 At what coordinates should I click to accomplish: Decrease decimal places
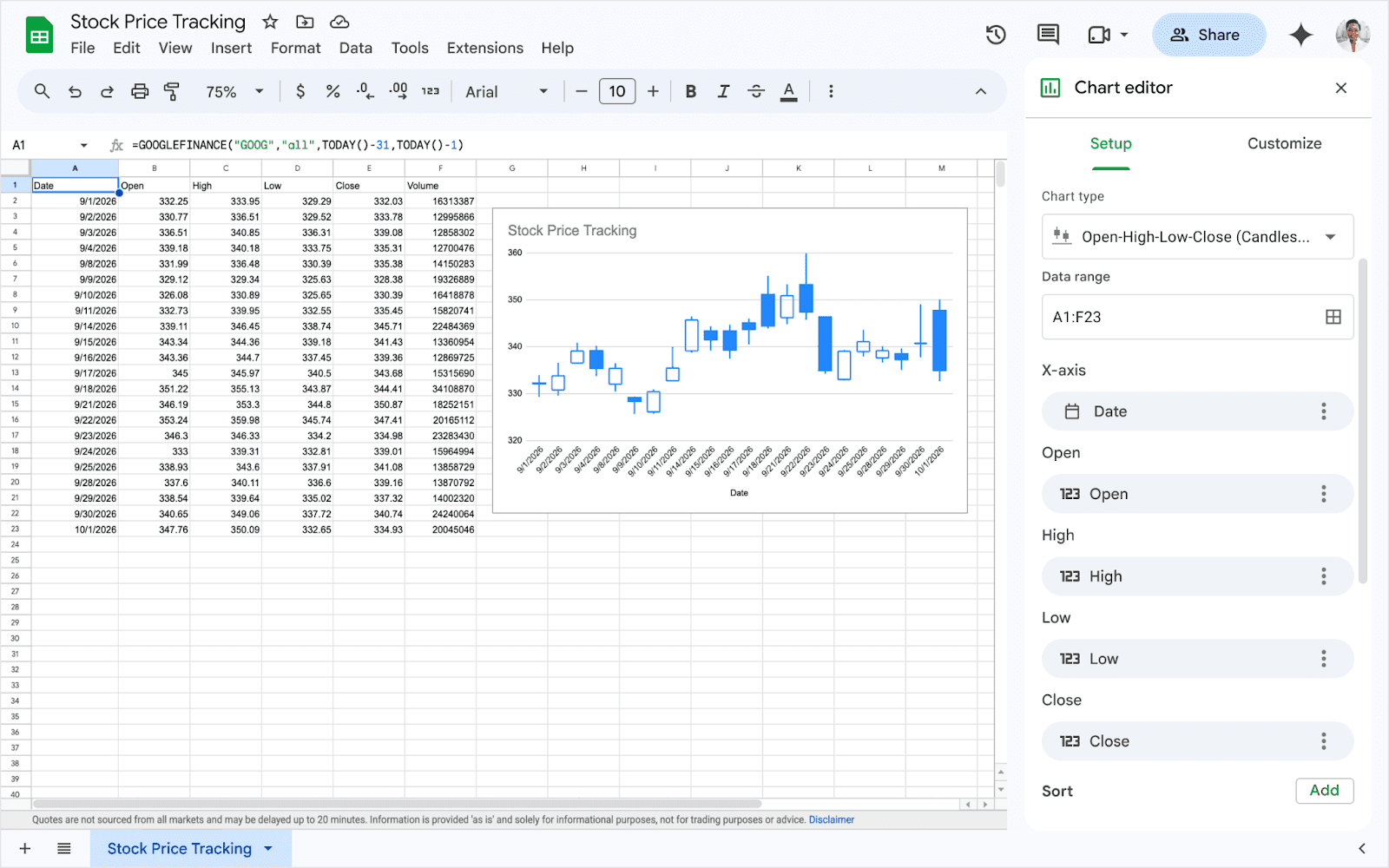click(x=365, y=91)
